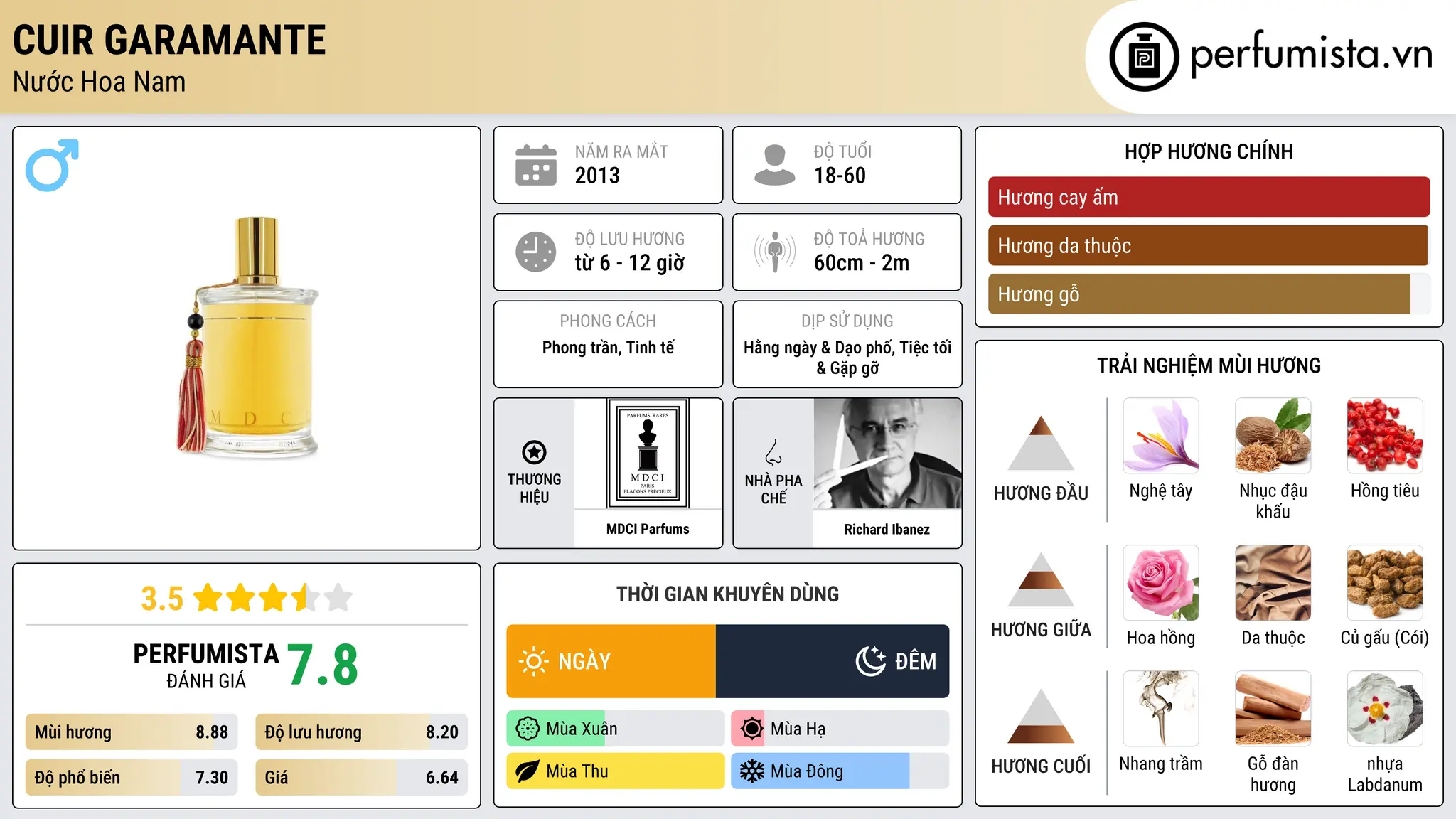Open the MDCI Parfums brand logo image
The image size is (1456, 819).
(x=648, y=454)
